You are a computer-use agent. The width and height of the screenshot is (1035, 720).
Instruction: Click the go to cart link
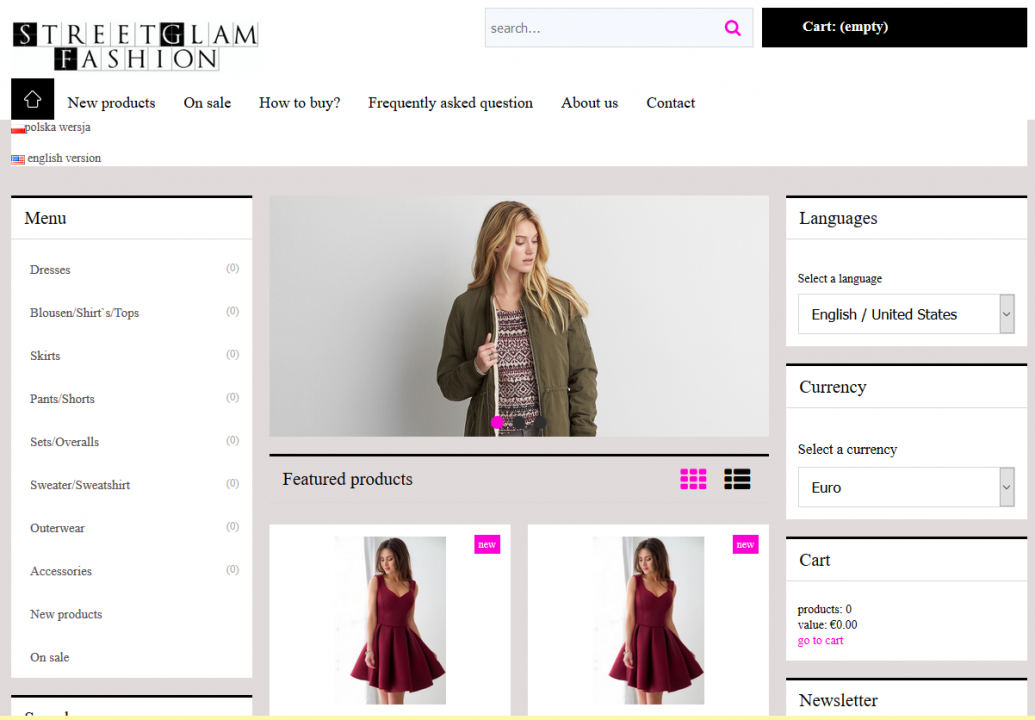820,640
